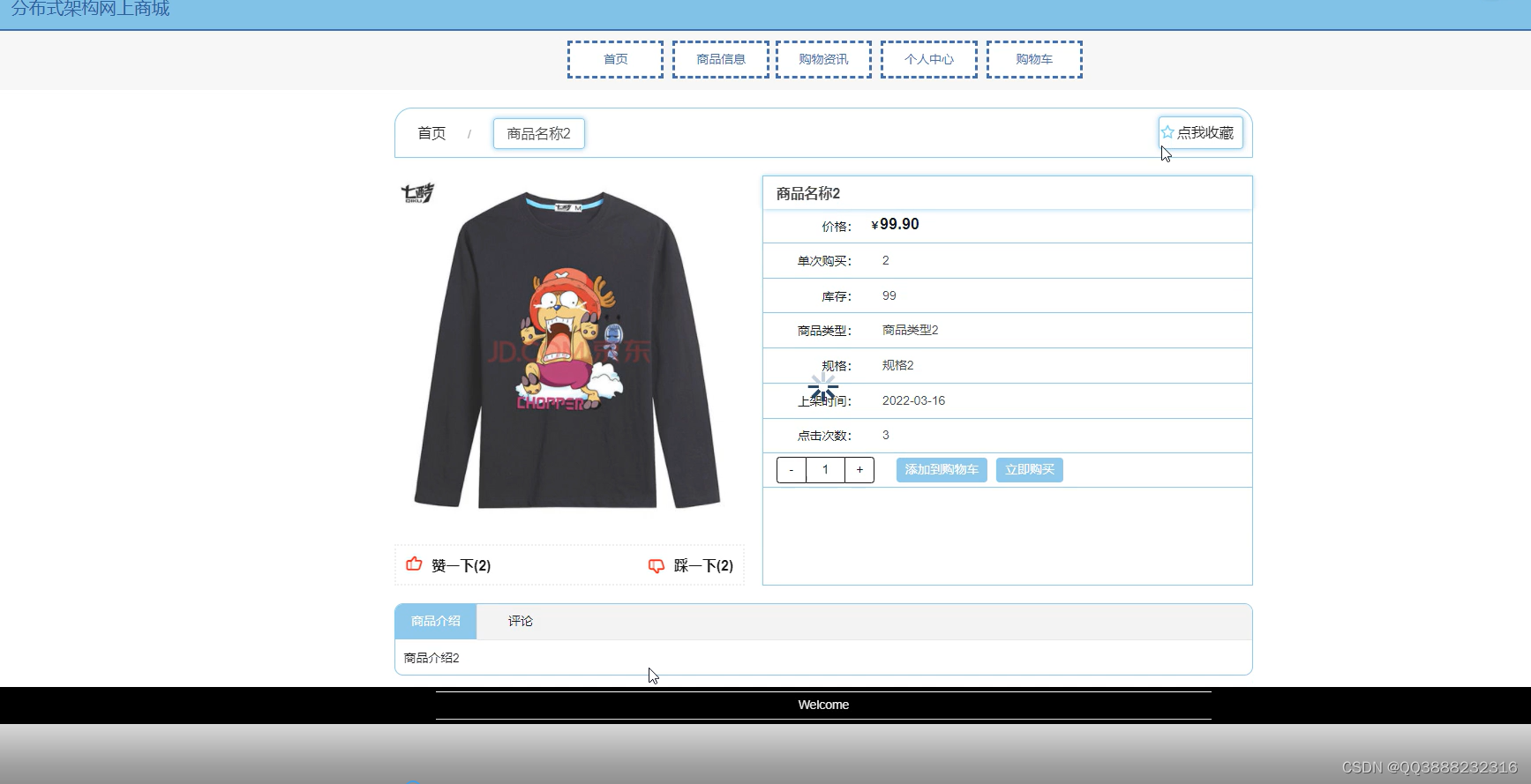Click the 点击次数 label
1531x784 pixels.
824,436
